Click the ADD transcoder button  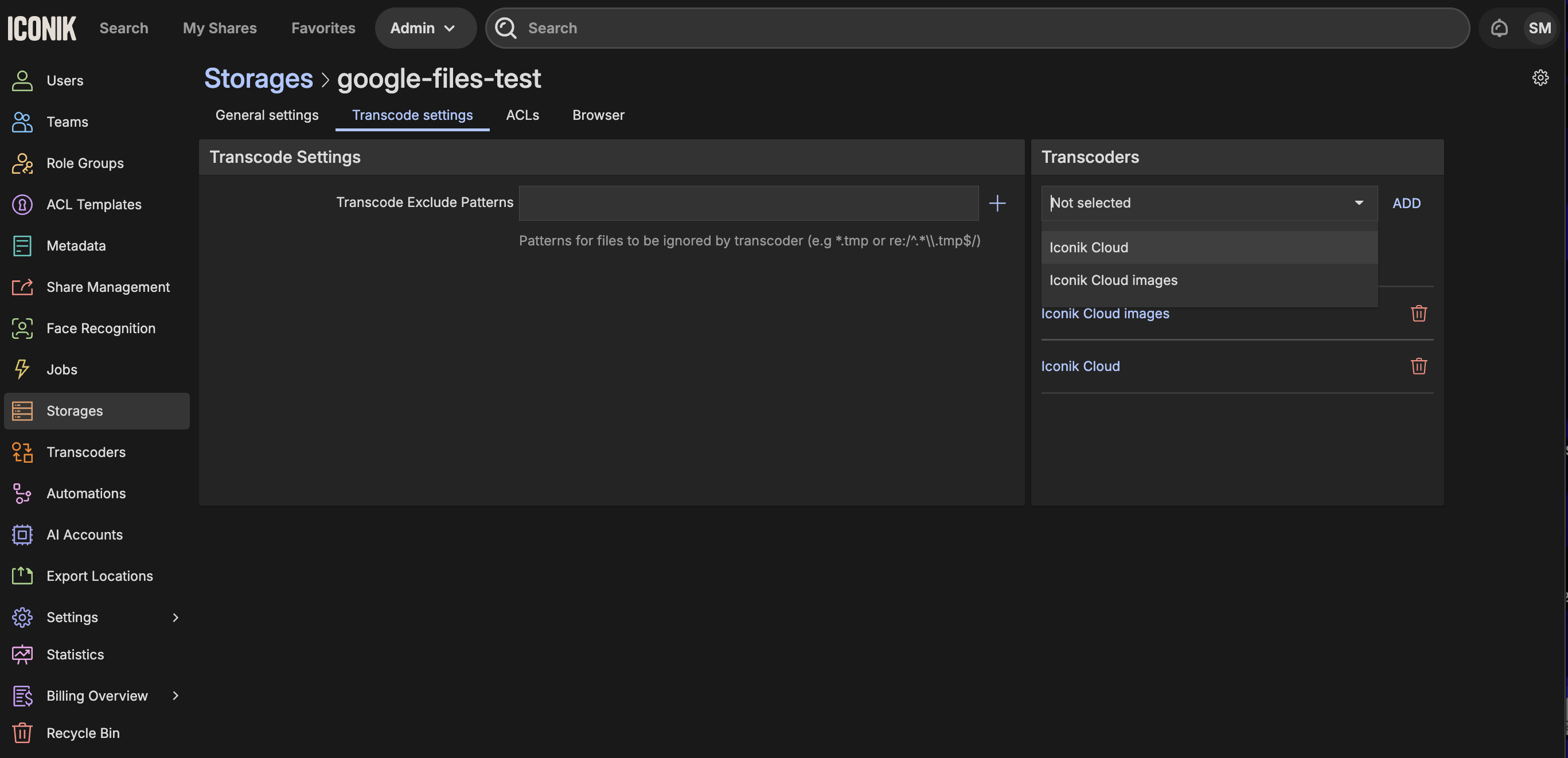tap(1406, 203)
